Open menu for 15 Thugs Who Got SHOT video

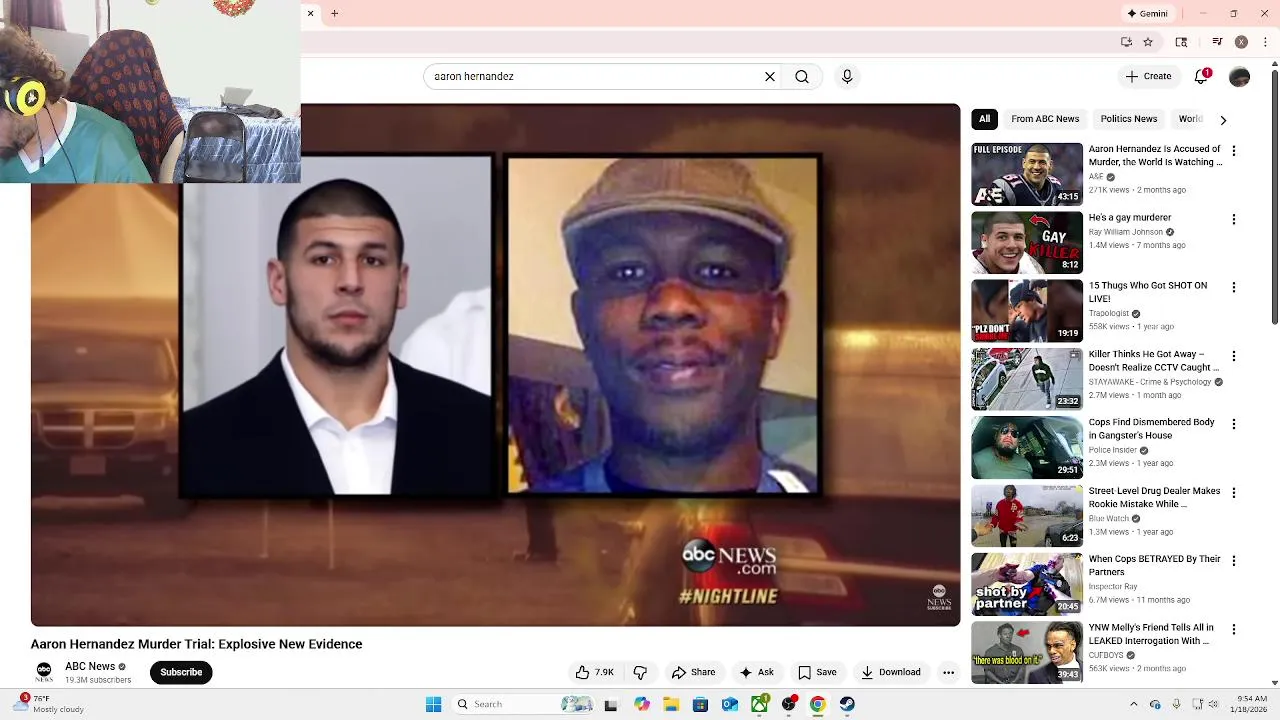coord(1234,287)
